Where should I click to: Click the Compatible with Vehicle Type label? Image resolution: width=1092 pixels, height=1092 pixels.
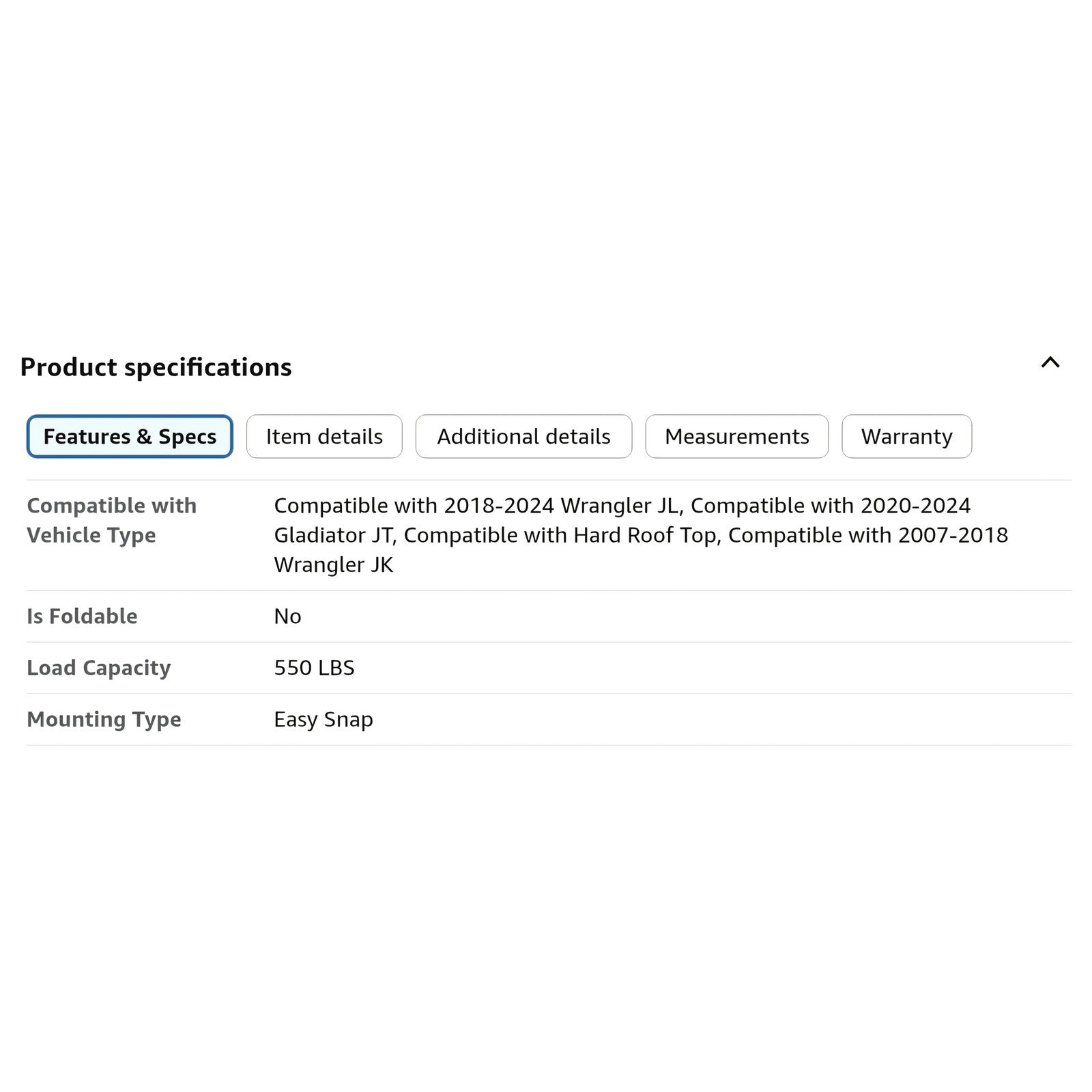(x=111, y=520)
